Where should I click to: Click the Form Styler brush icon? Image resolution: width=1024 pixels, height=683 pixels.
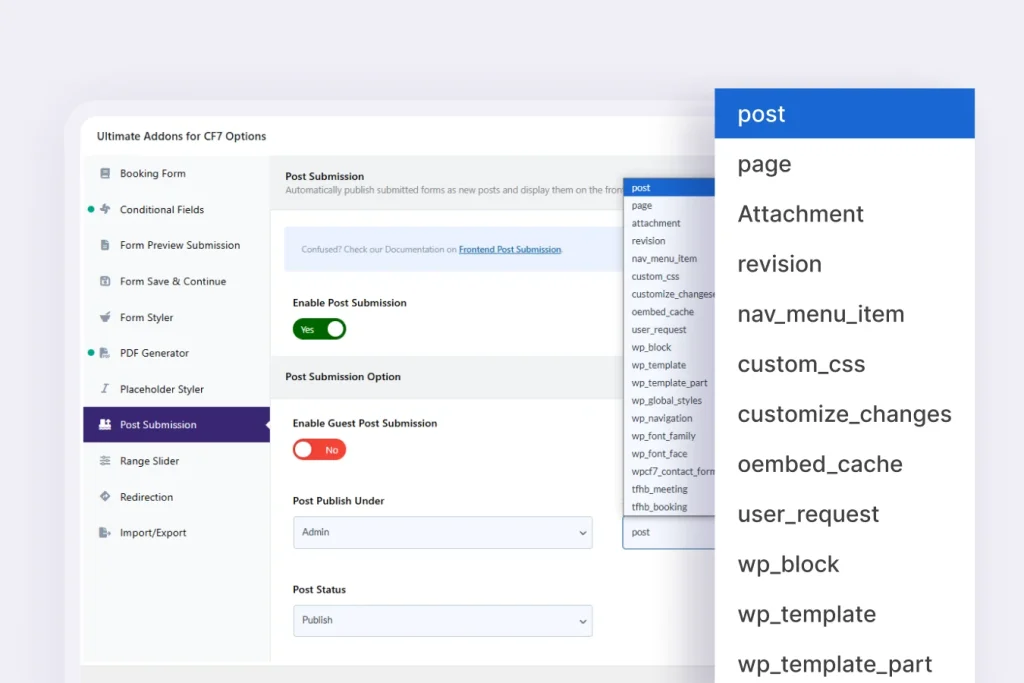point(104,317)
